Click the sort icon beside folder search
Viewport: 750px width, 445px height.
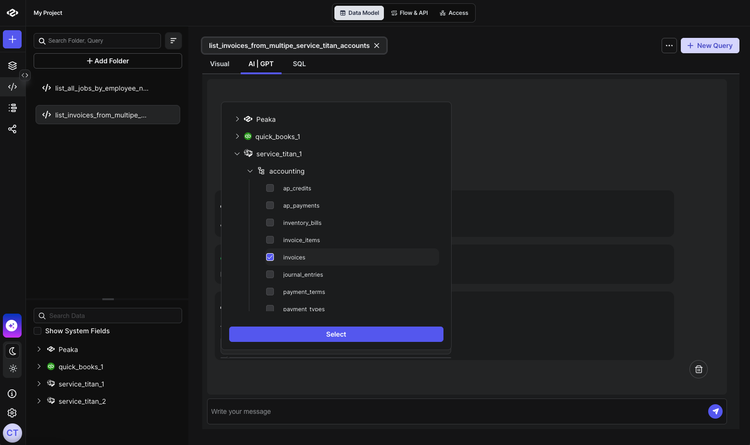173,41
